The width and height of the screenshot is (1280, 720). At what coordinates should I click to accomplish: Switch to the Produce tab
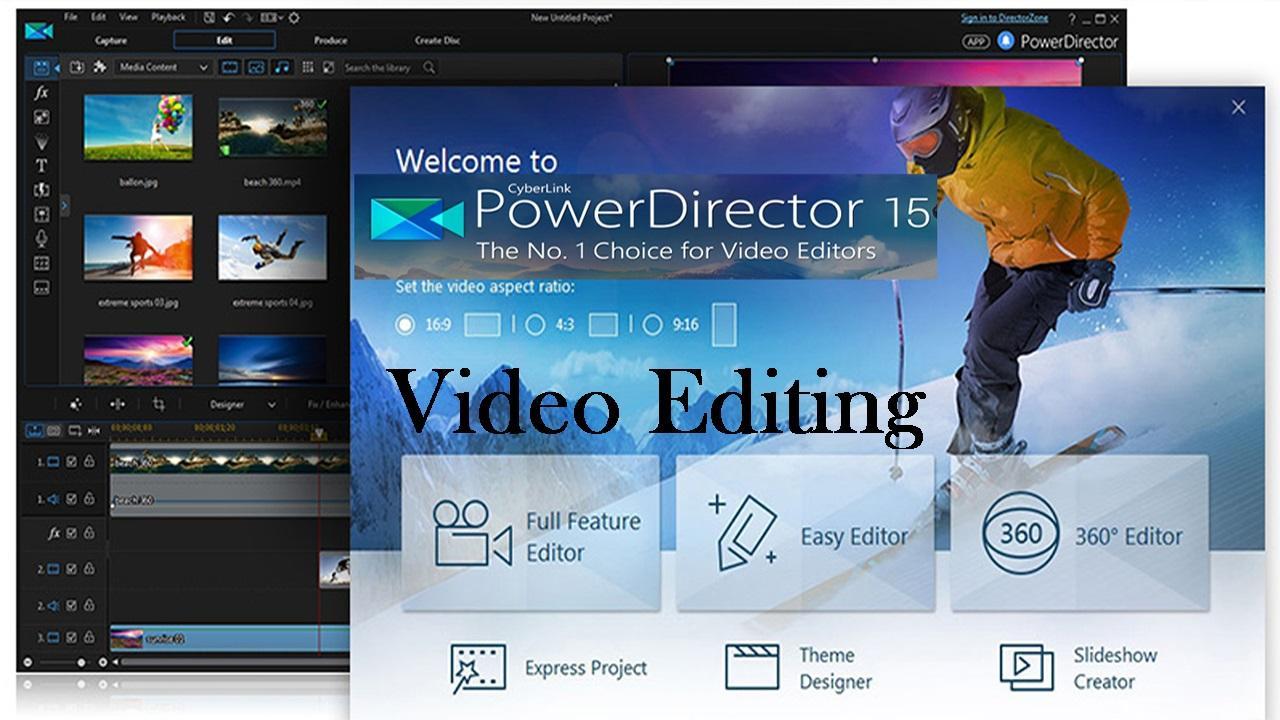(x=330, y=40)
